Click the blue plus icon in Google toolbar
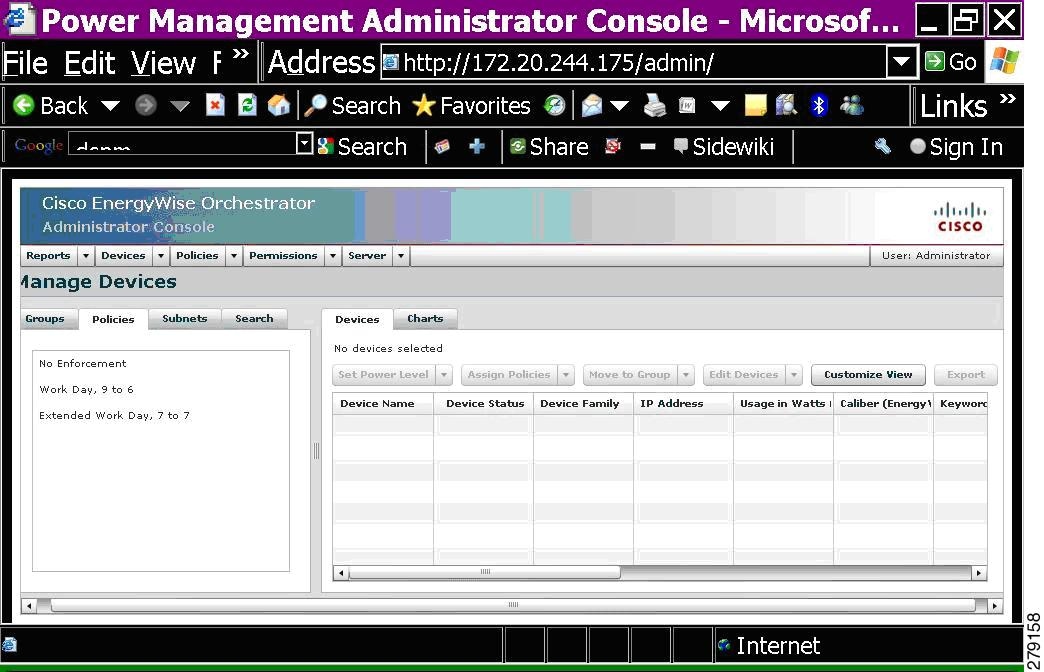 tap(477, 147)
